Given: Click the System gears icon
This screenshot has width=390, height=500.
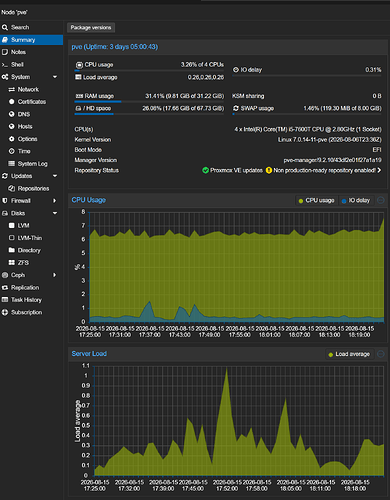Looking at the screenshot, I should (5, 77).
